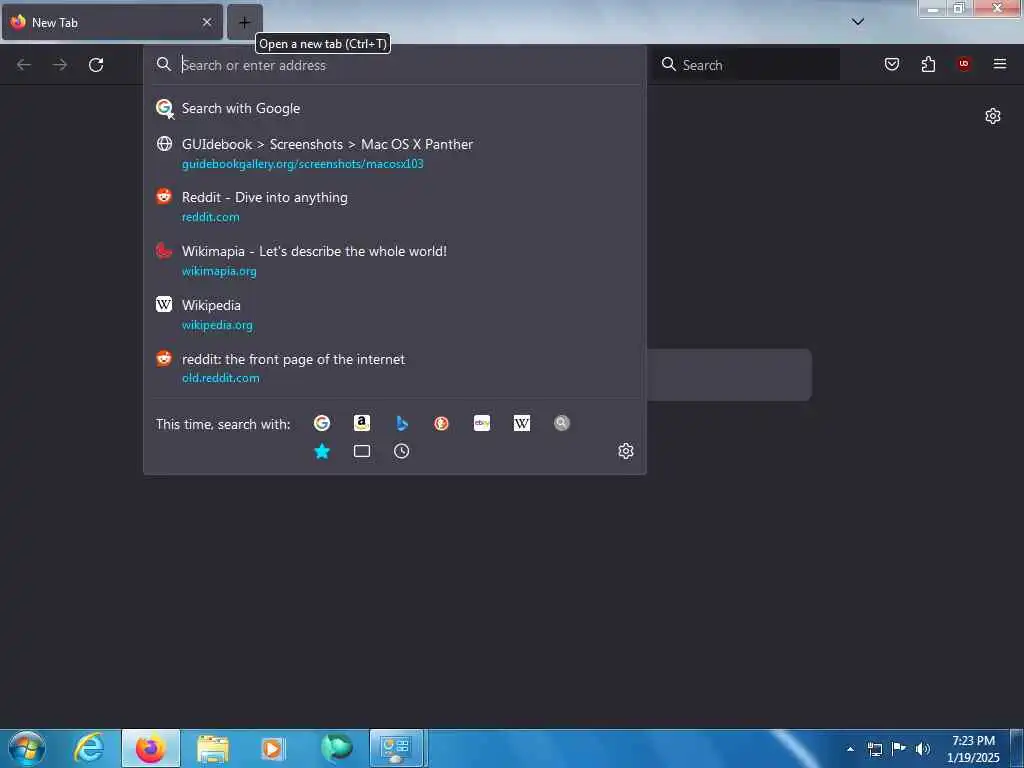
Task: Search this time with Google
Action: coord(322,423)
